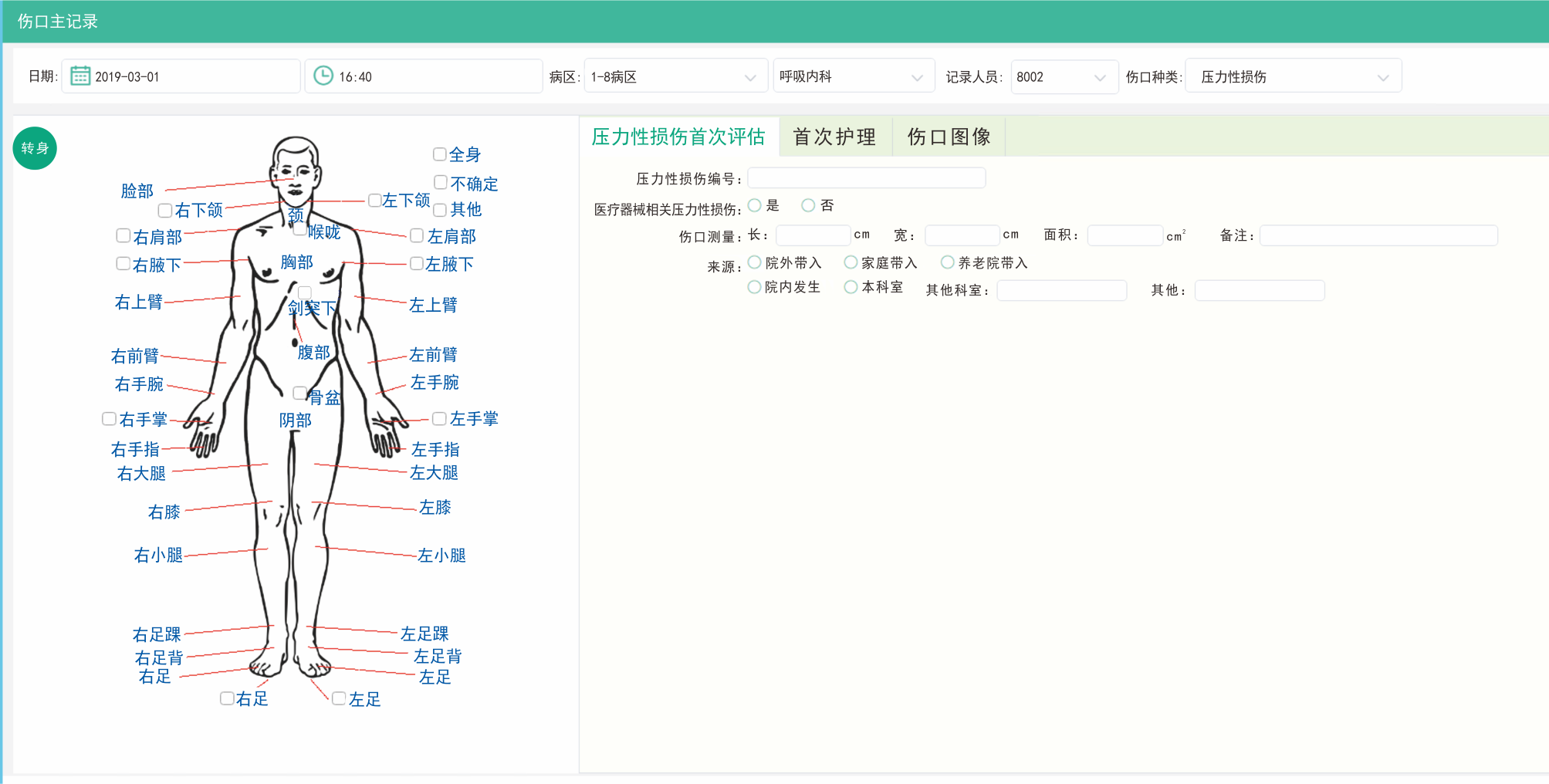Image resolution: width=1549 pixels, height=784 pixels.
Task: Switch to the 首次护理 tab
Action: 834,137
